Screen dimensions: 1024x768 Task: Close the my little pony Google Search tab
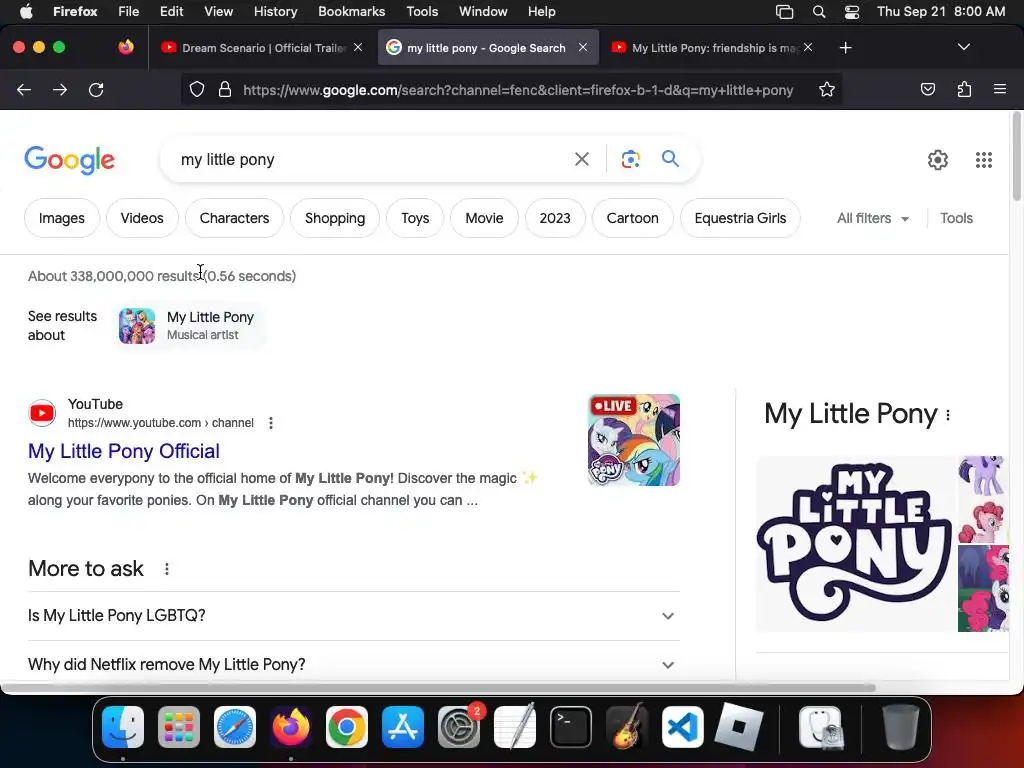click(583, 47)
